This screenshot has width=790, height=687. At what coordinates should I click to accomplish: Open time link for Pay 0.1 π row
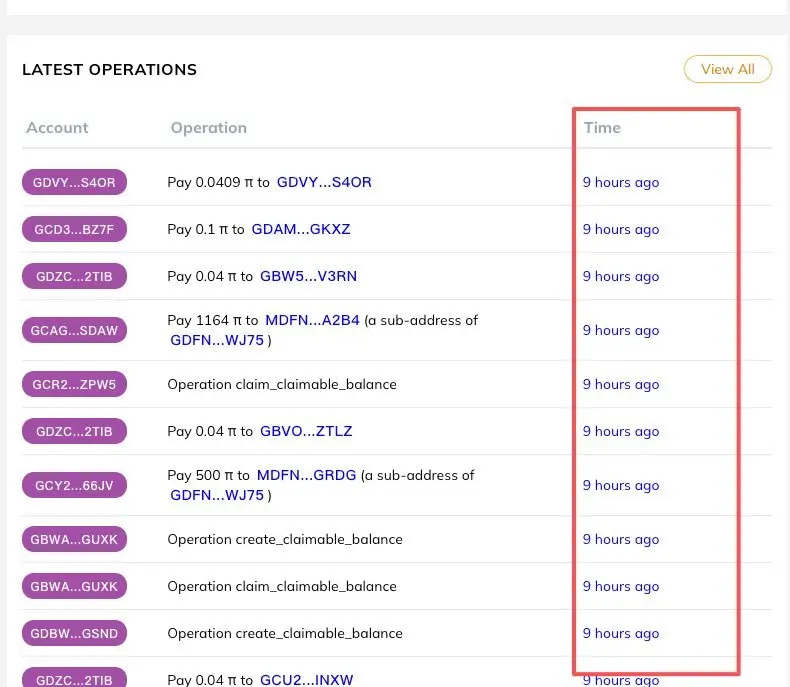tap(621, 229)
